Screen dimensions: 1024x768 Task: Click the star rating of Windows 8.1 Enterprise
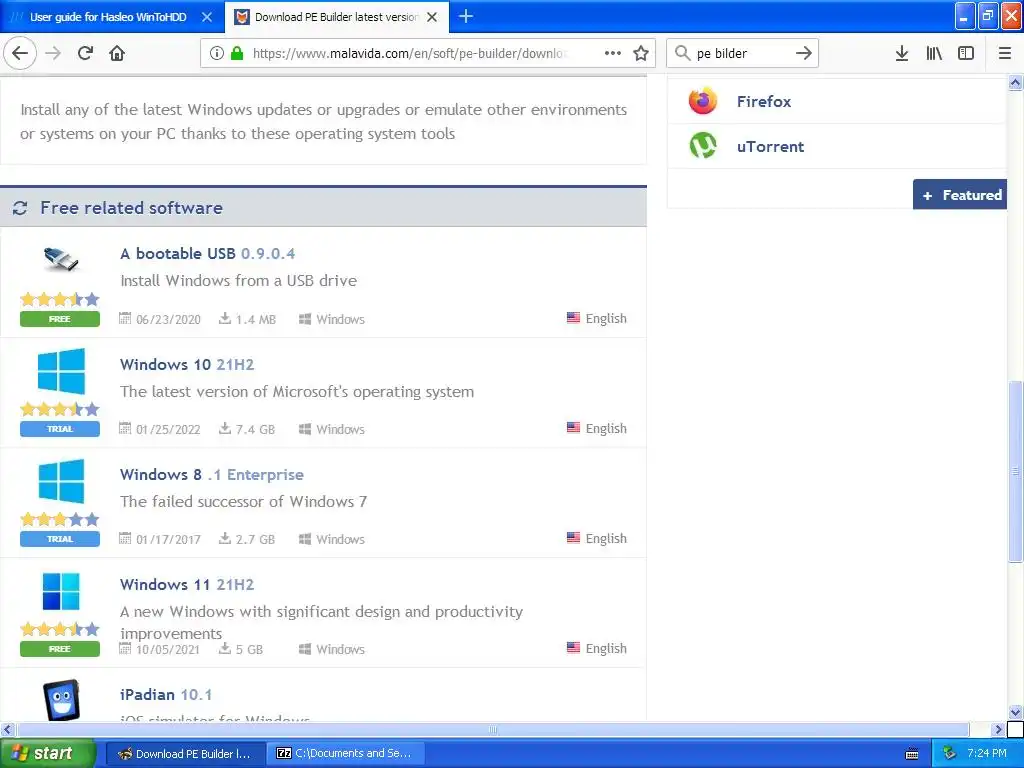pyautogui.click(x=59, y=520)
